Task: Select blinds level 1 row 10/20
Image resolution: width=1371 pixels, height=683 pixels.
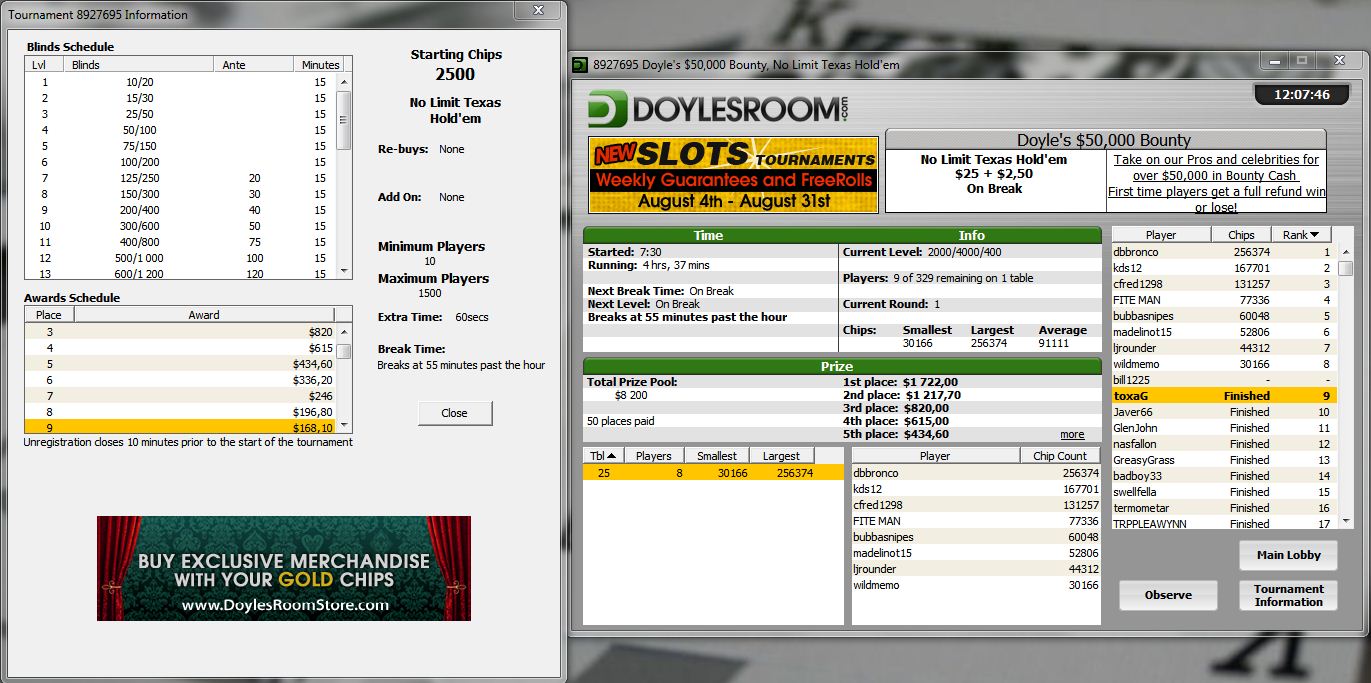Action: 181,82
